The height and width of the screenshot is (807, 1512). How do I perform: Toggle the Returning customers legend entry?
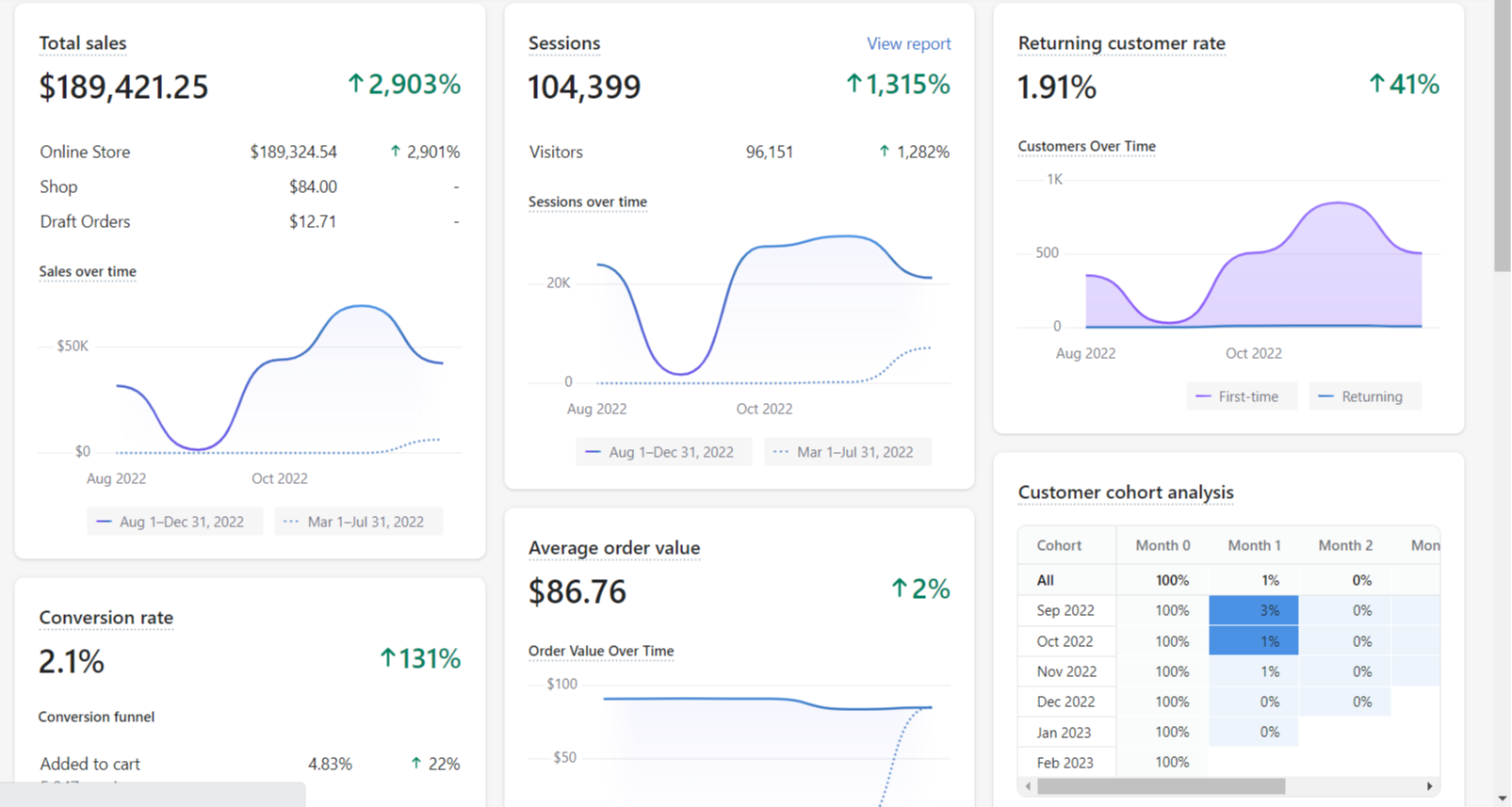coord(1364,396)
